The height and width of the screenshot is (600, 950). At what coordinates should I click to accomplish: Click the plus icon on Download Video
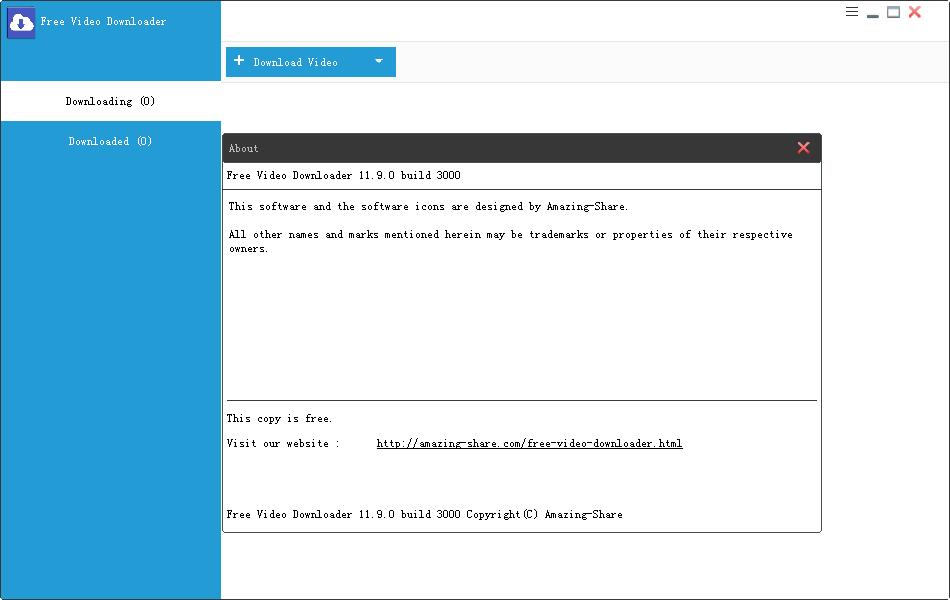(x=239, y=61)
